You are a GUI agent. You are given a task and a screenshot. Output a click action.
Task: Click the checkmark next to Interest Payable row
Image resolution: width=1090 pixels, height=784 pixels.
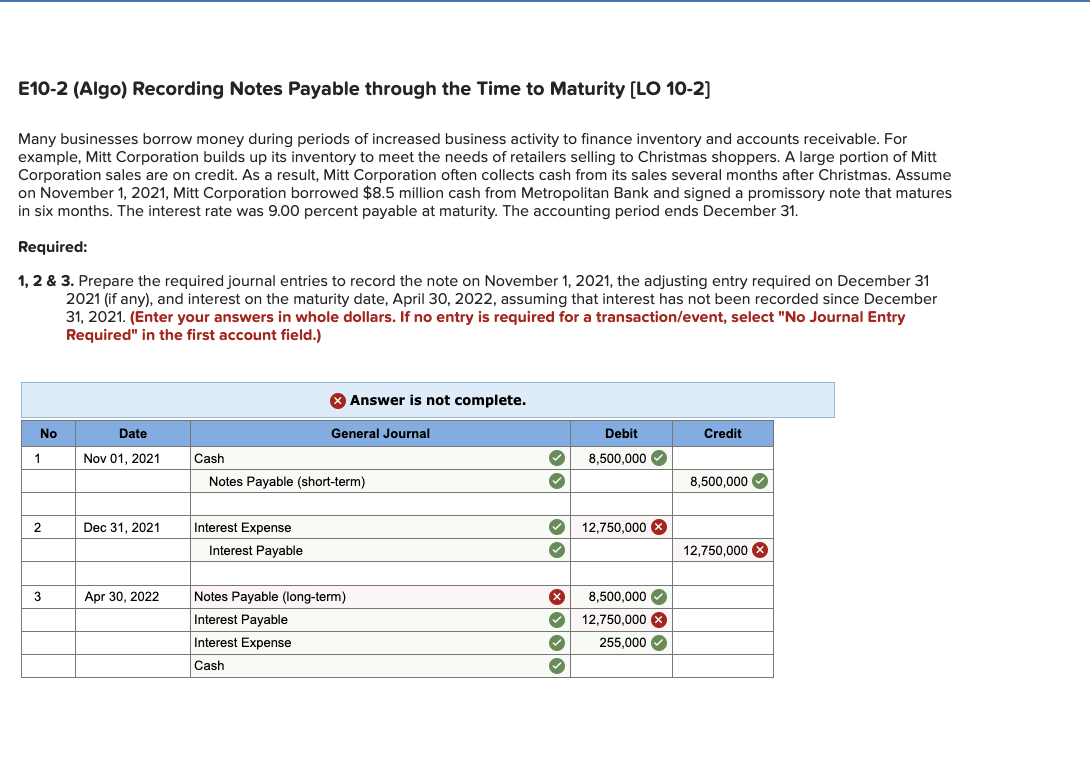click(x=557, y=550)
